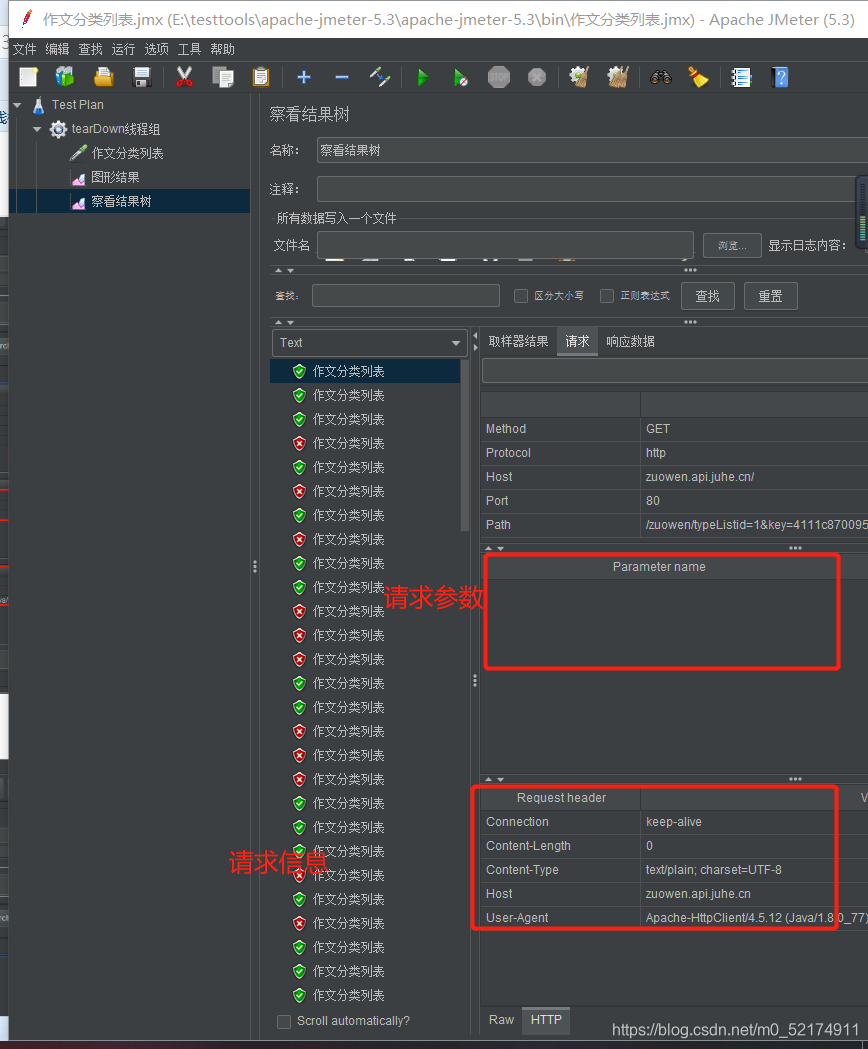Click the minus Collapse all icon
The image size is (868, 1049).
[342, 77]
